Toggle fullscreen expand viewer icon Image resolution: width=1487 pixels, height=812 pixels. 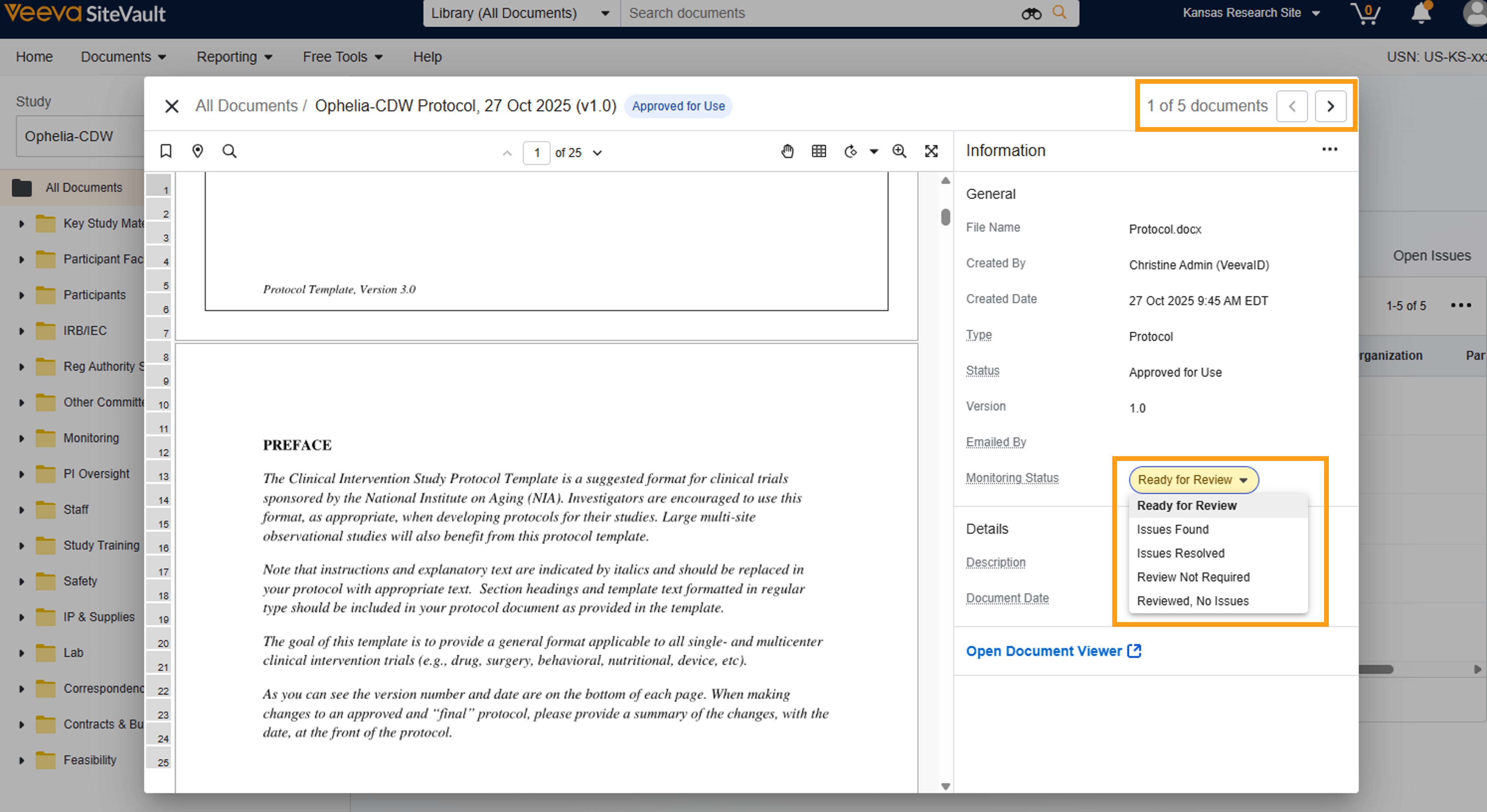point(930,151)
